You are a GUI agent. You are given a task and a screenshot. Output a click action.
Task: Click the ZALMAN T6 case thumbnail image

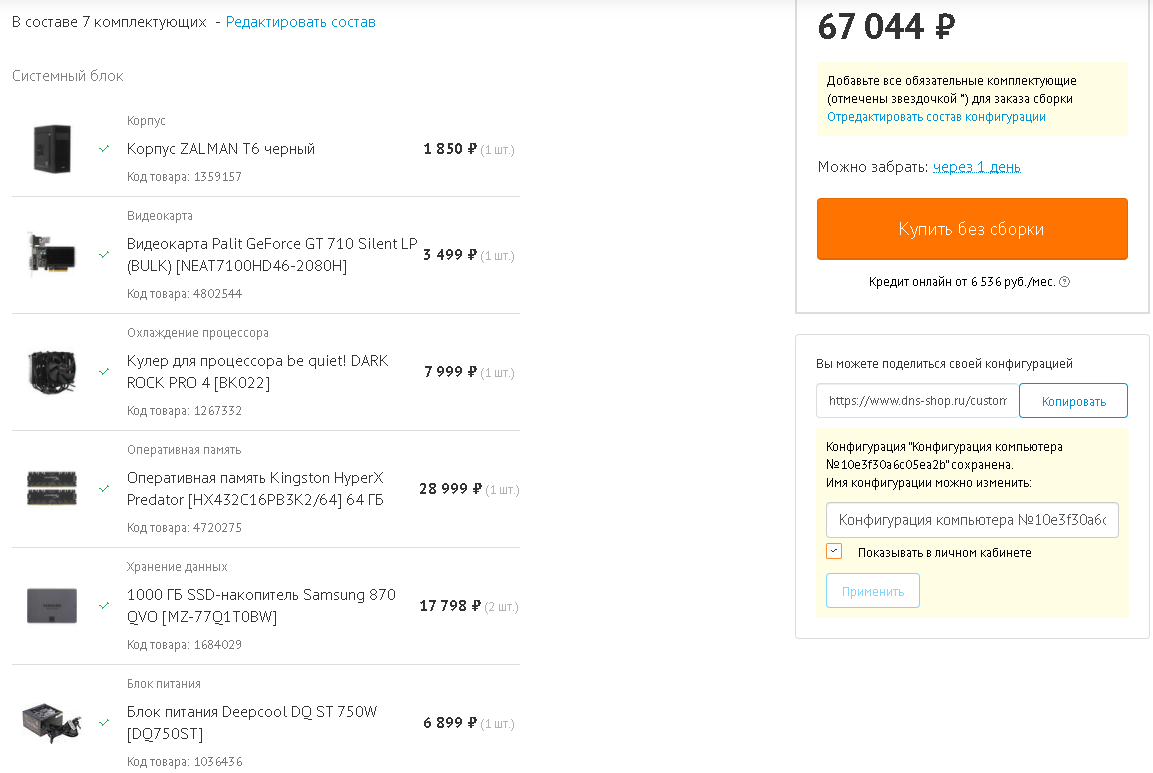pyautogui.click(x=52, y=149)
